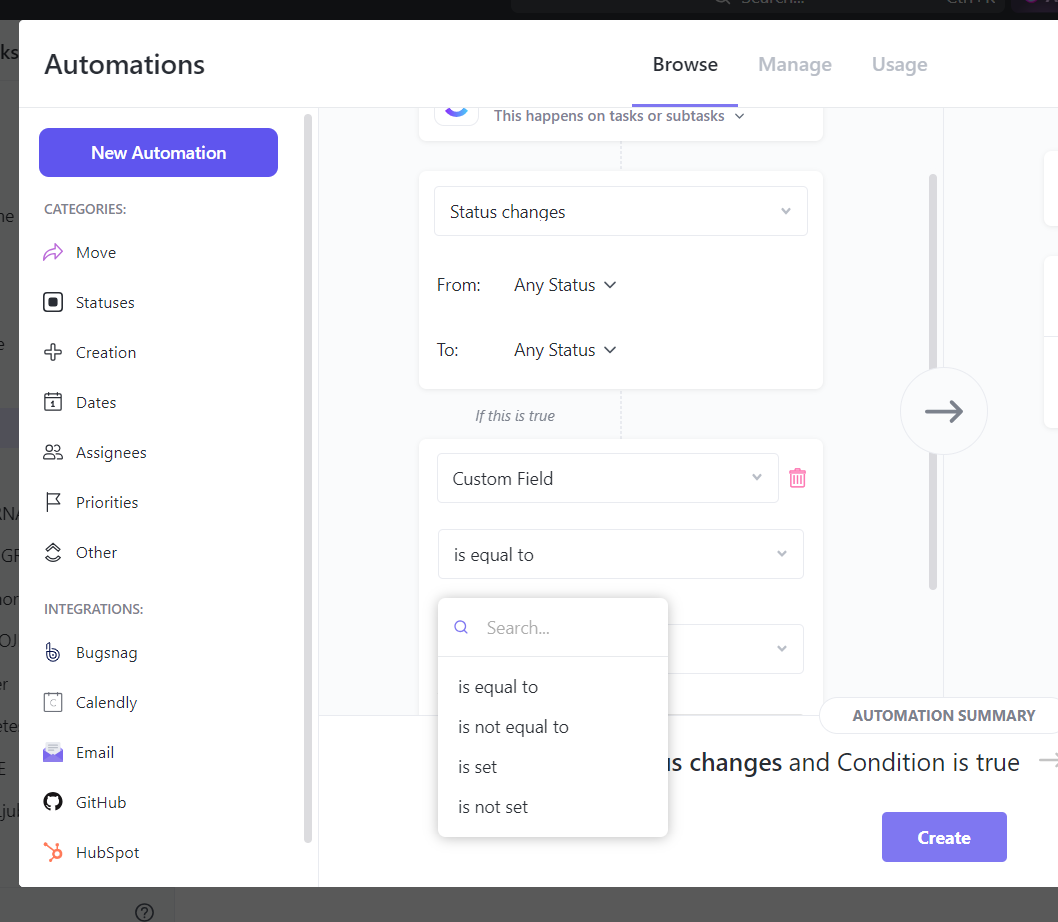This screenshot has width=1058, height=922.
Task: Open the GitHub integration
Action: (101, 803)
